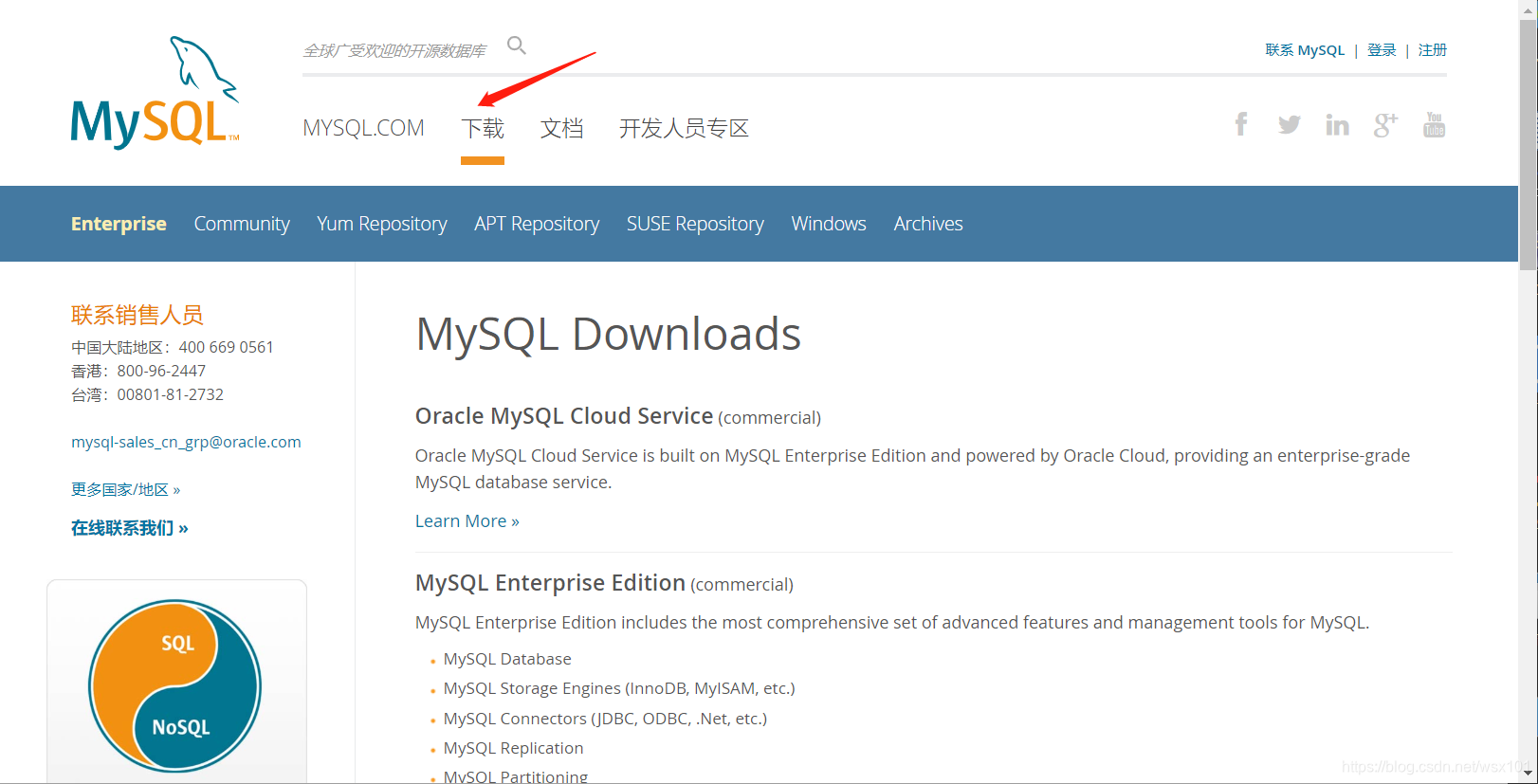Click the 登录 login link
Screen dimensions: 1538x784
[1382, 50]
